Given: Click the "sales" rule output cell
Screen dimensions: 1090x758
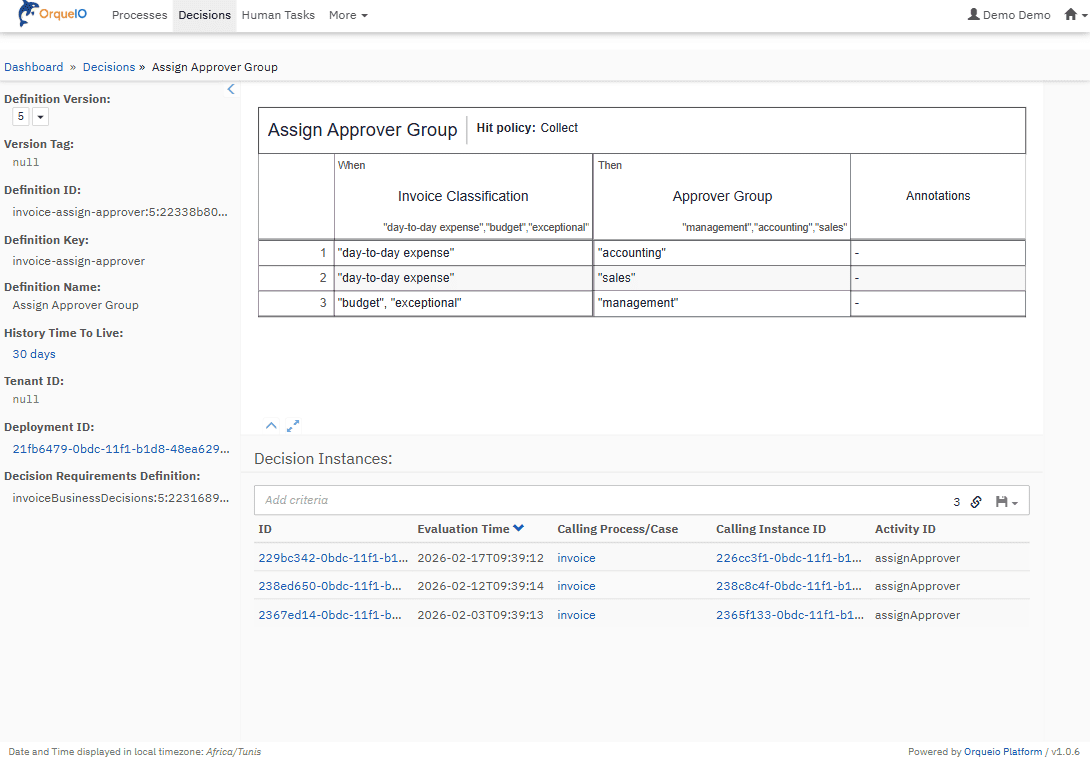Looking at the screenshot, I should pos(722,278).
